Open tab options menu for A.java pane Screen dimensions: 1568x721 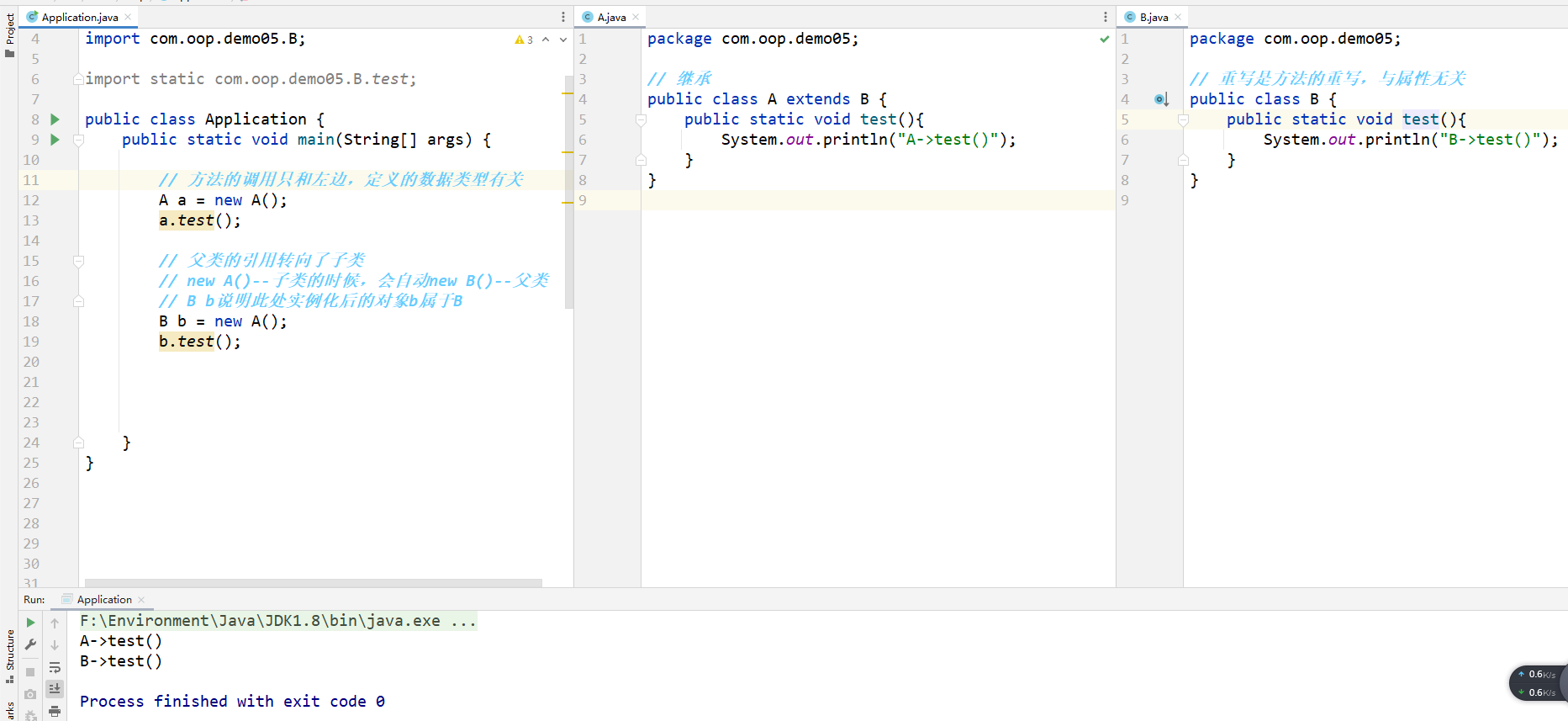[1106, 17]
